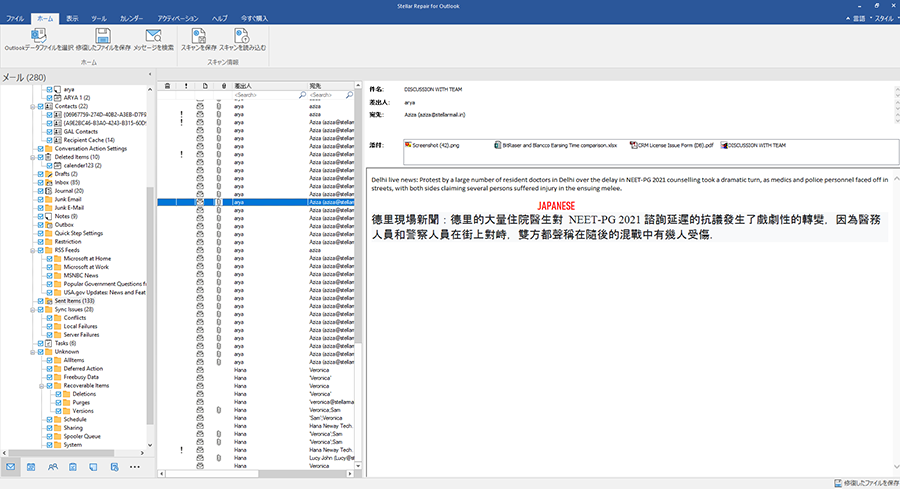Click search magnifier in recipient filter
The width and height of the screenshot is (900, 489).
(350, 95)
